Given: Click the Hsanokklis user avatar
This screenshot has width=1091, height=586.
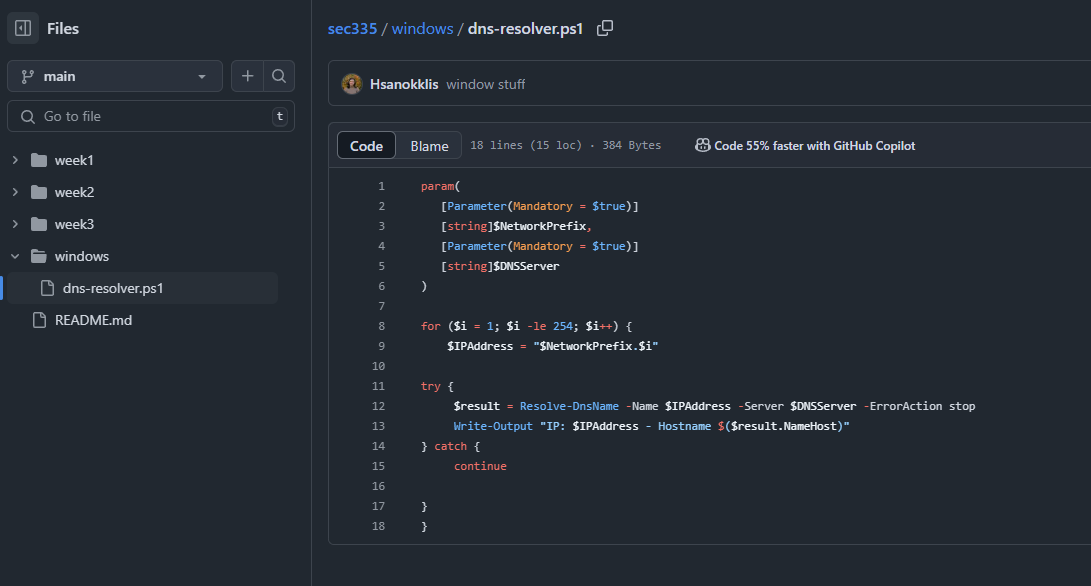Looking at the screenshot, I should [x=352, y=84].
